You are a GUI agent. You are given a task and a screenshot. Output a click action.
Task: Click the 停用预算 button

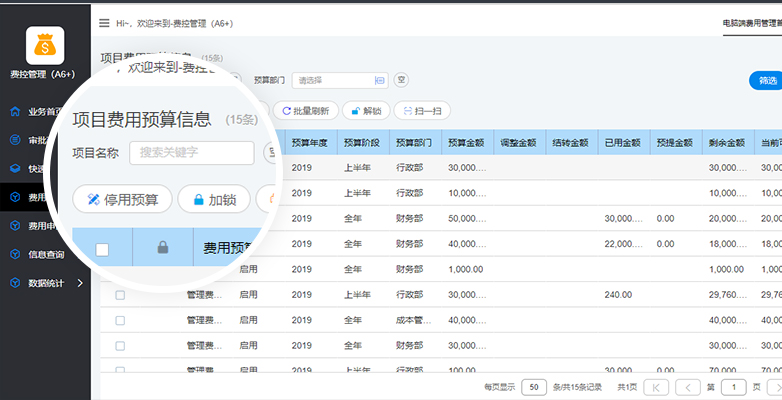coord(122,200)
